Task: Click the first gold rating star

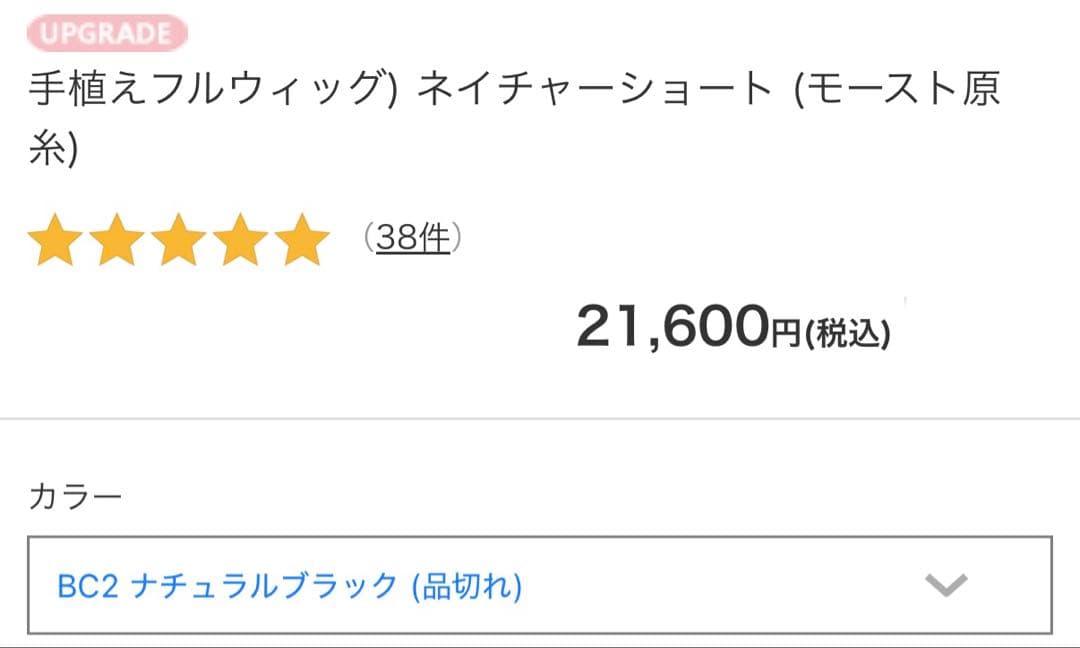Action: pos(57,239)
